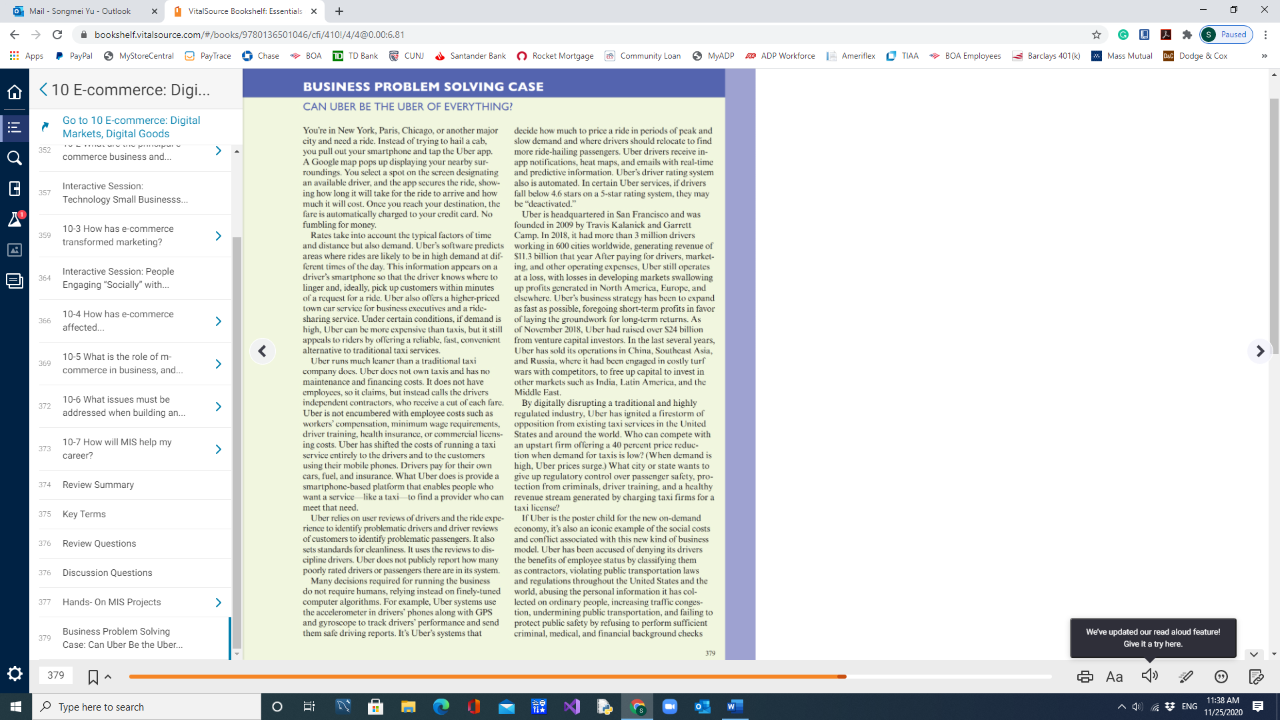Open the notebook panel icon in sidebar
This screenshot has width=1280, height=720.
(x=14, y=281)
